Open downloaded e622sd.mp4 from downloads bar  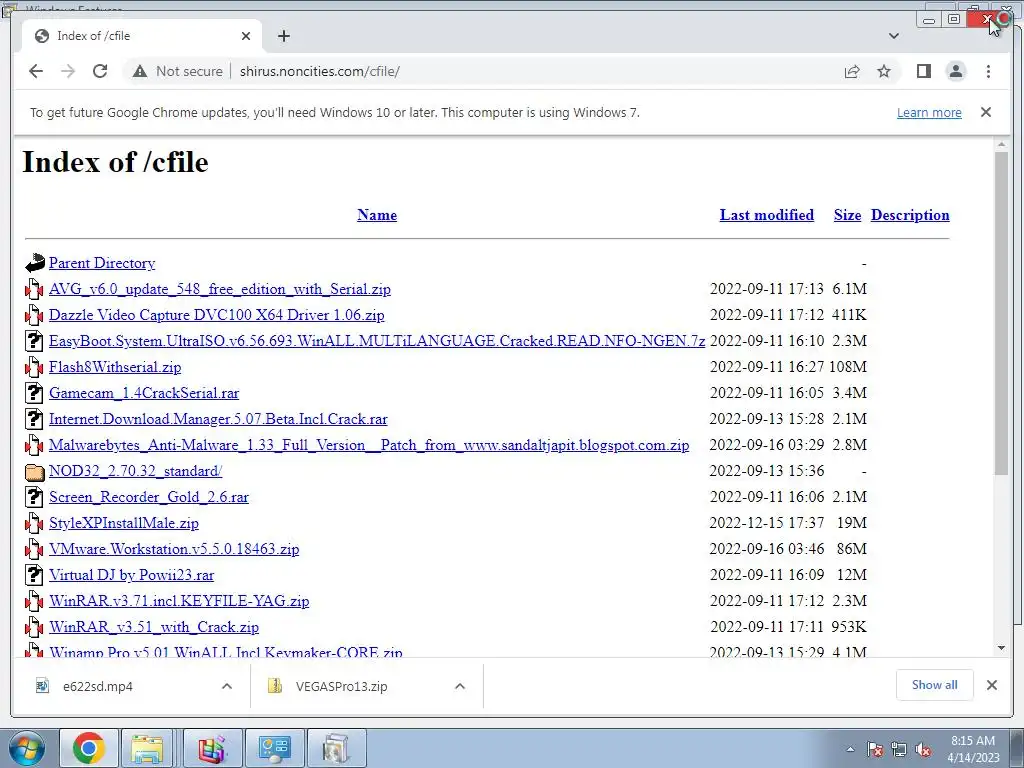pos(98,686)
